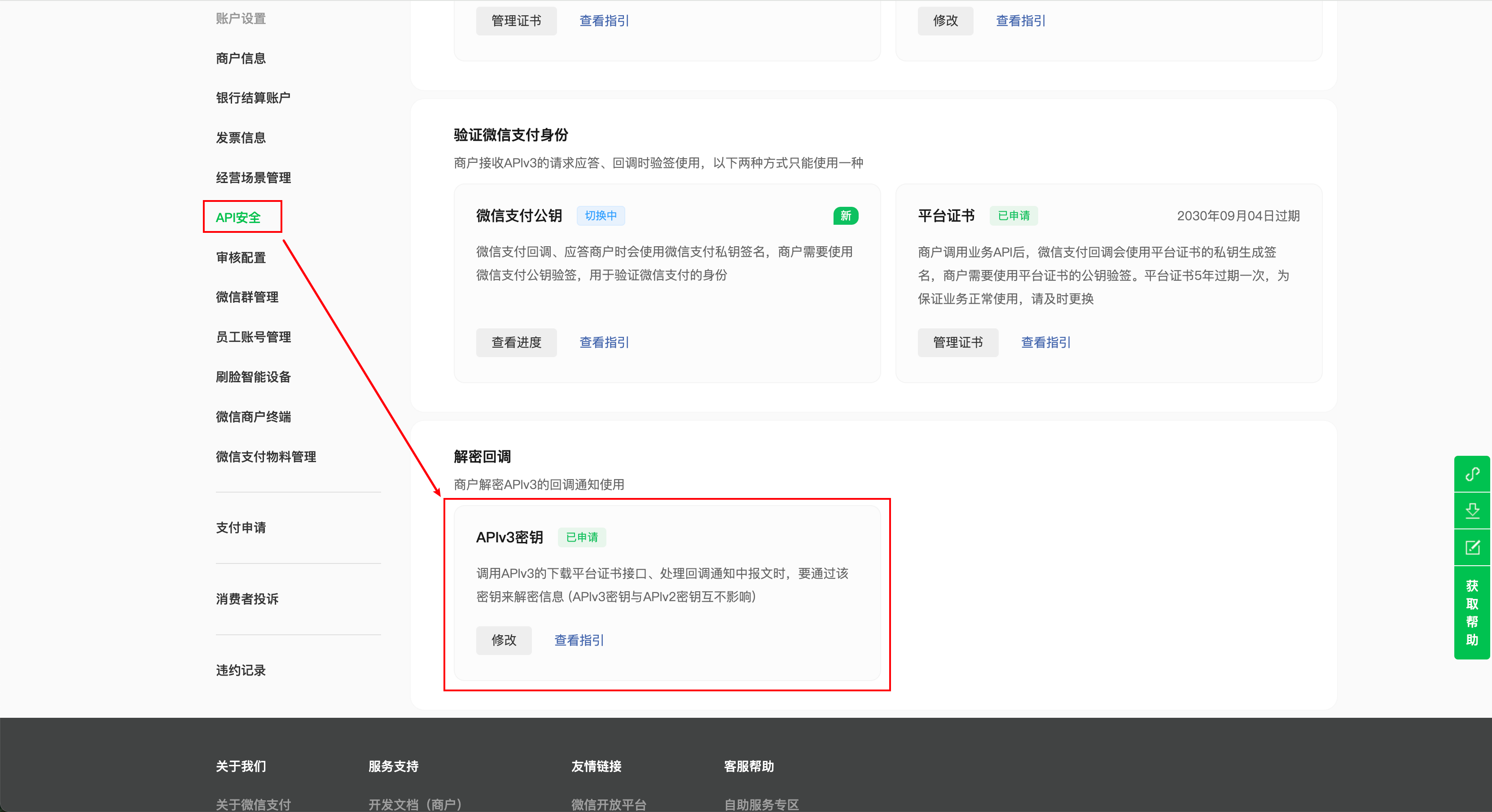
Task: Select 审核配置 sidebar item
Action: [241, 258]
